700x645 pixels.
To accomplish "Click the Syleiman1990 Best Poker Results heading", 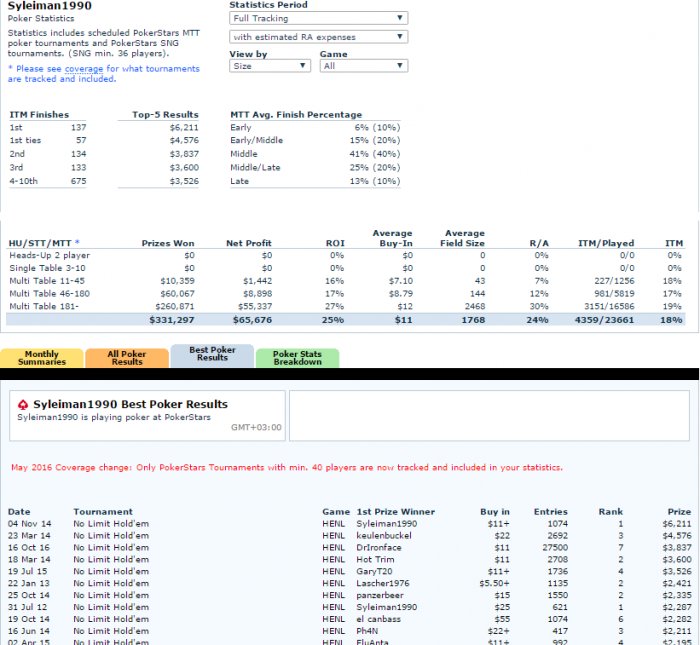I will (130, 404).
